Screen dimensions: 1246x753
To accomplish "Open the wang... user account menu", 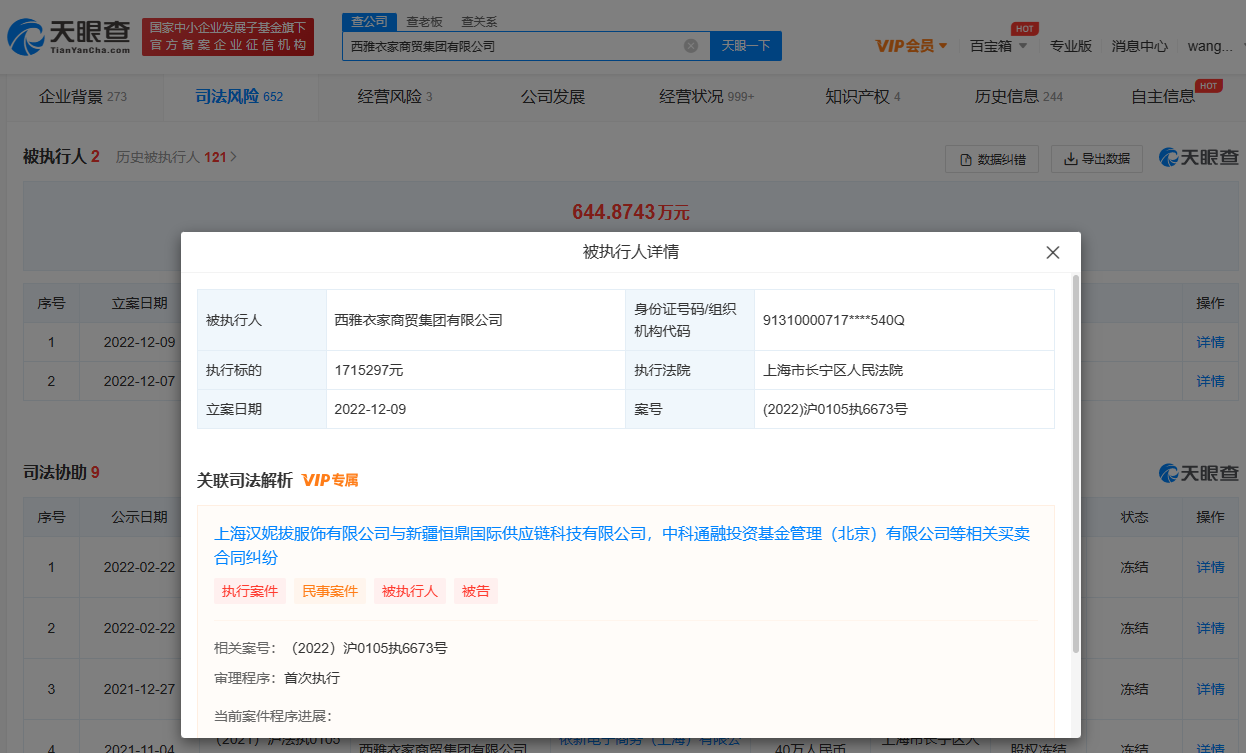I will tap(1209, 46).
